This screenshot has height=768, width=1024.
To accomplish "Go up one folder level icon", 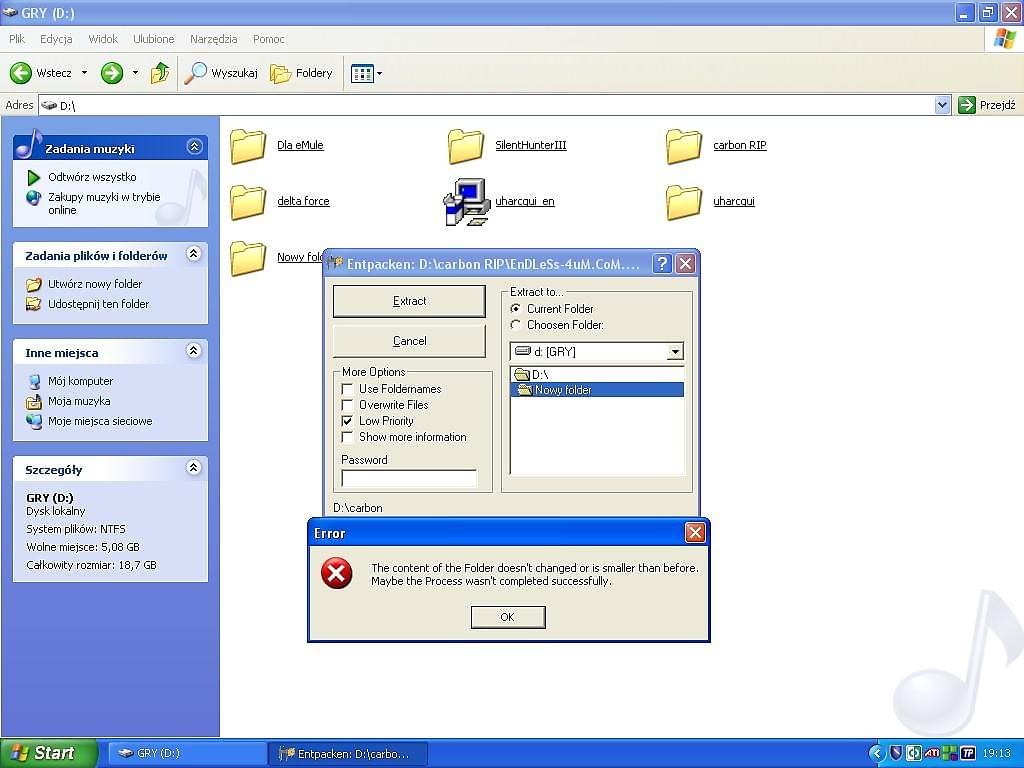I will point(160,73).
